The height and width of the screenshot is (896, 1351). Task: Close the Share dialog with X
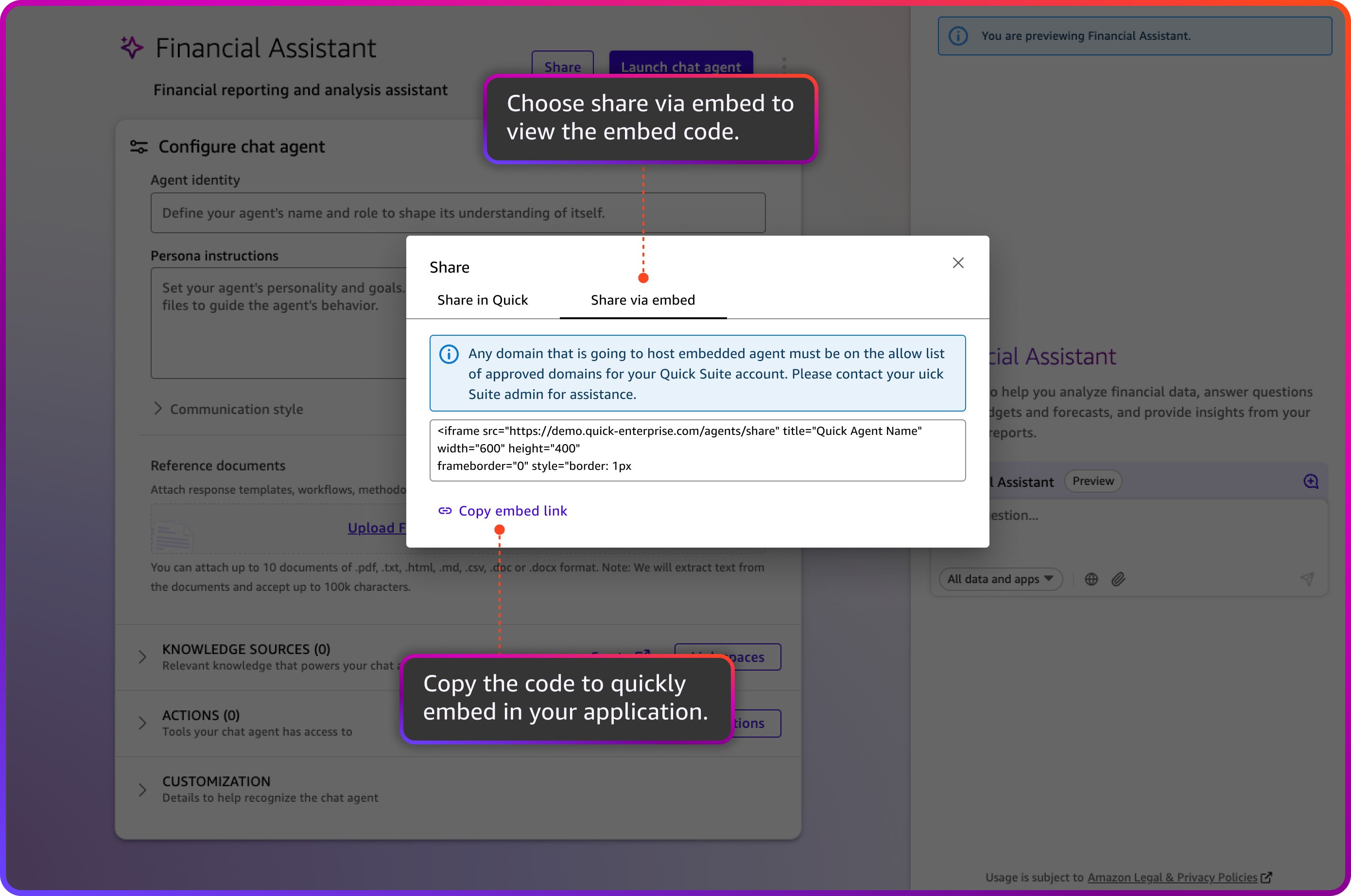958,263
